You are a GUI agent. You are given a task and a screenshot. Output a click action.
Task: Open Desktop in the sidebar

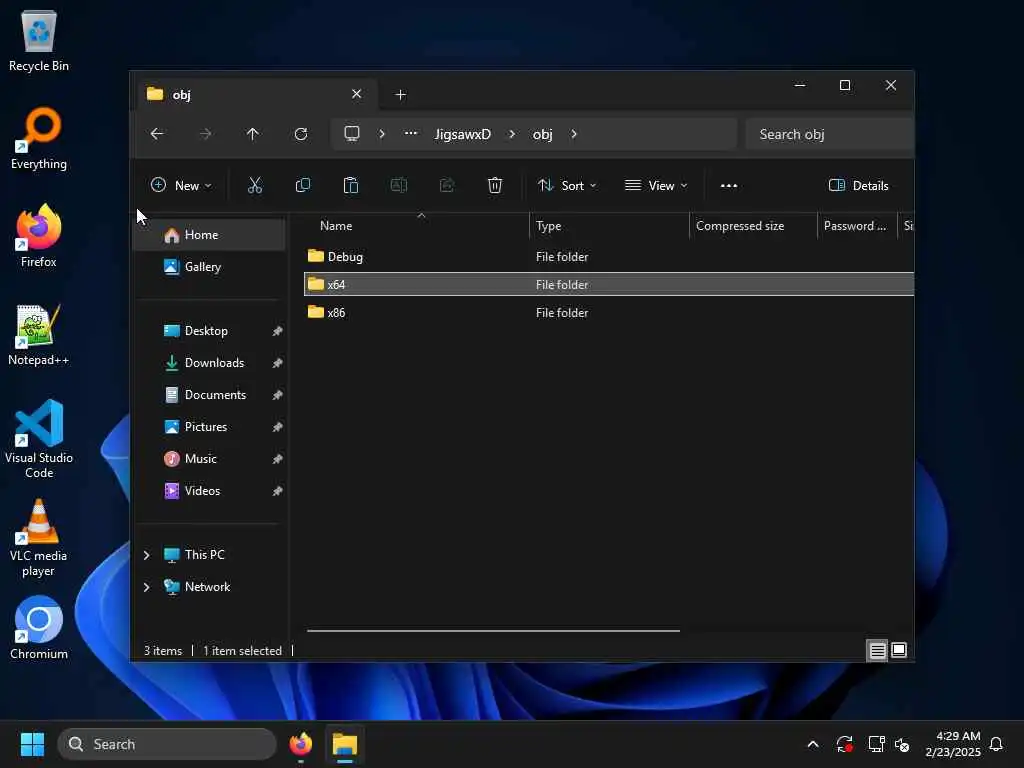pyautogui.click(x=210, y=331)
